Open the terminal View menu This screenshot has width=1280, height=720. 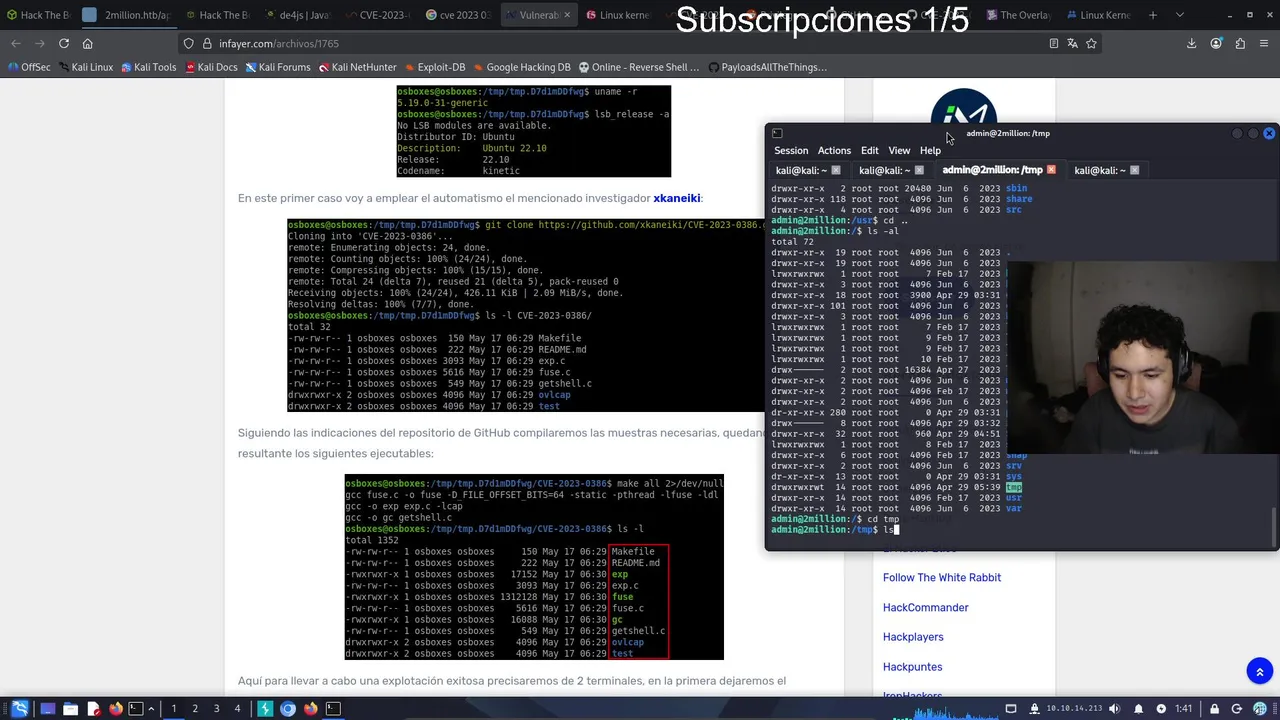point(899,150)
